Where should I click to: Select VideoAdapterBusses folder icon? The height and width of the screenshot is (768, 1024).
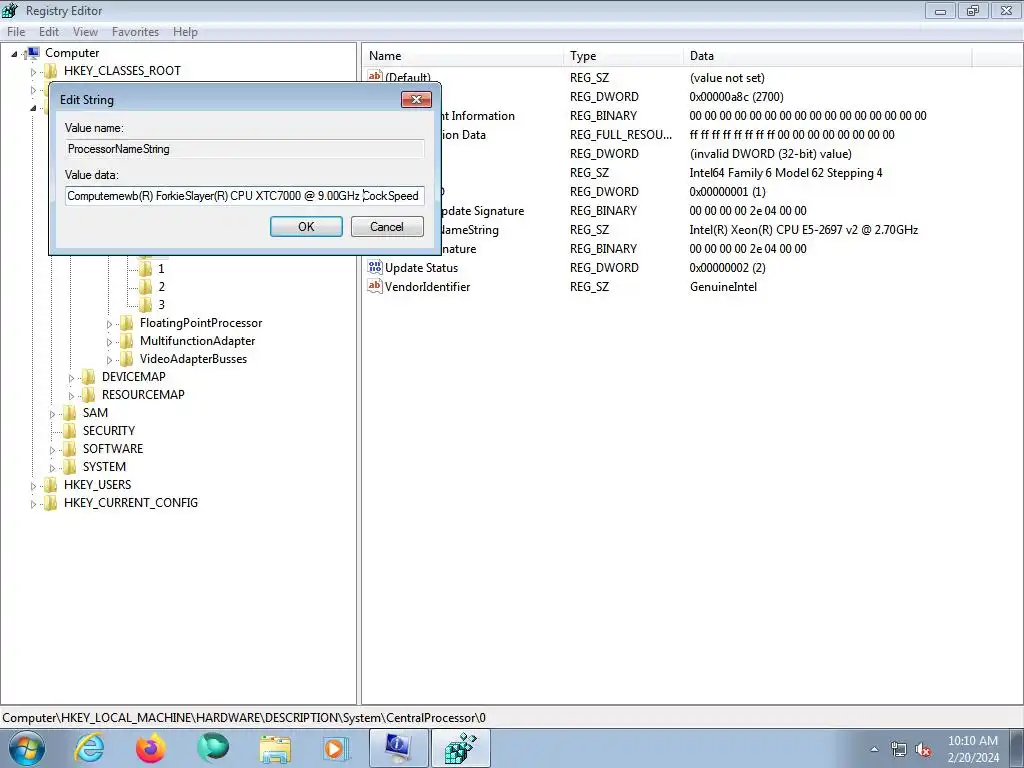[126, 359]
